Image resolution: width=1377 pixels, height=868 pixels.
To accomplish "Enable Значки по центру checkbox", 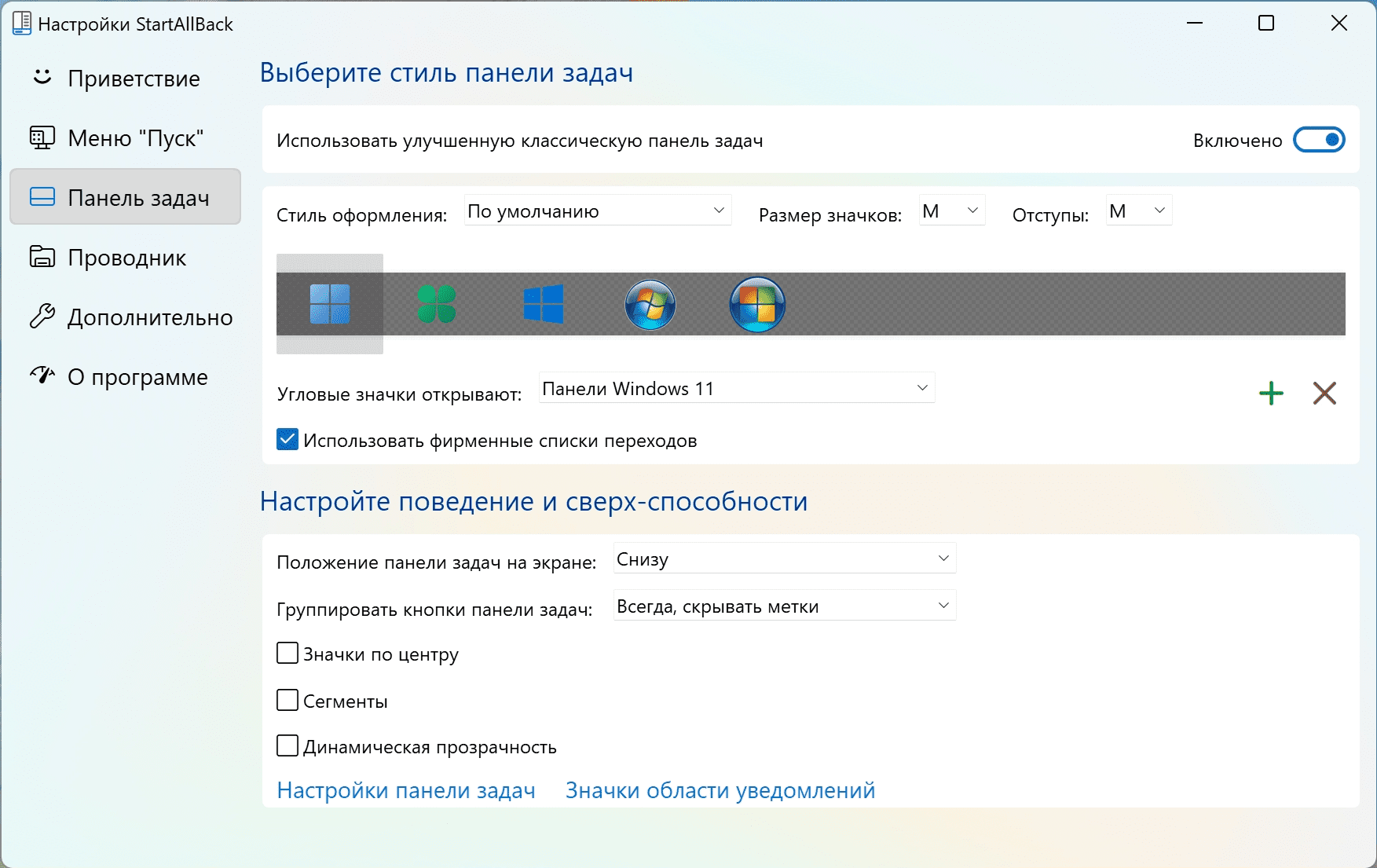I will click(x=287, y=654).
